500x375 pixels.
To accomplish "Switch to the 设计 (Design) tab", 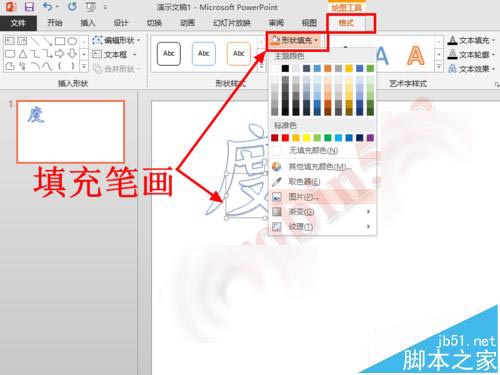I will coord(121,23).
